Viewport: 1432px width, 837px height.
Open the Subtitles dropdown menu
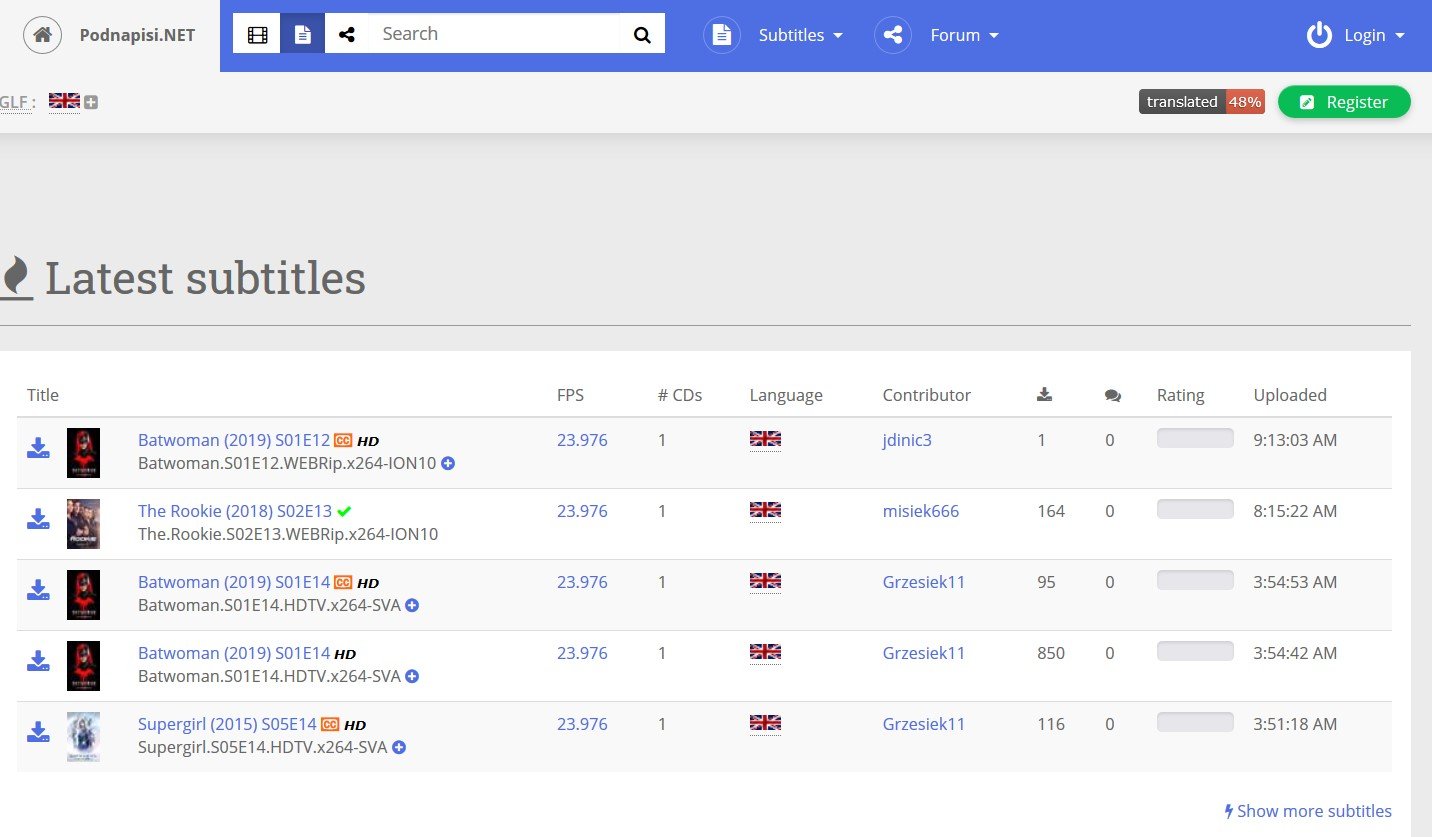pyautogui.click(x=799, y=35)
